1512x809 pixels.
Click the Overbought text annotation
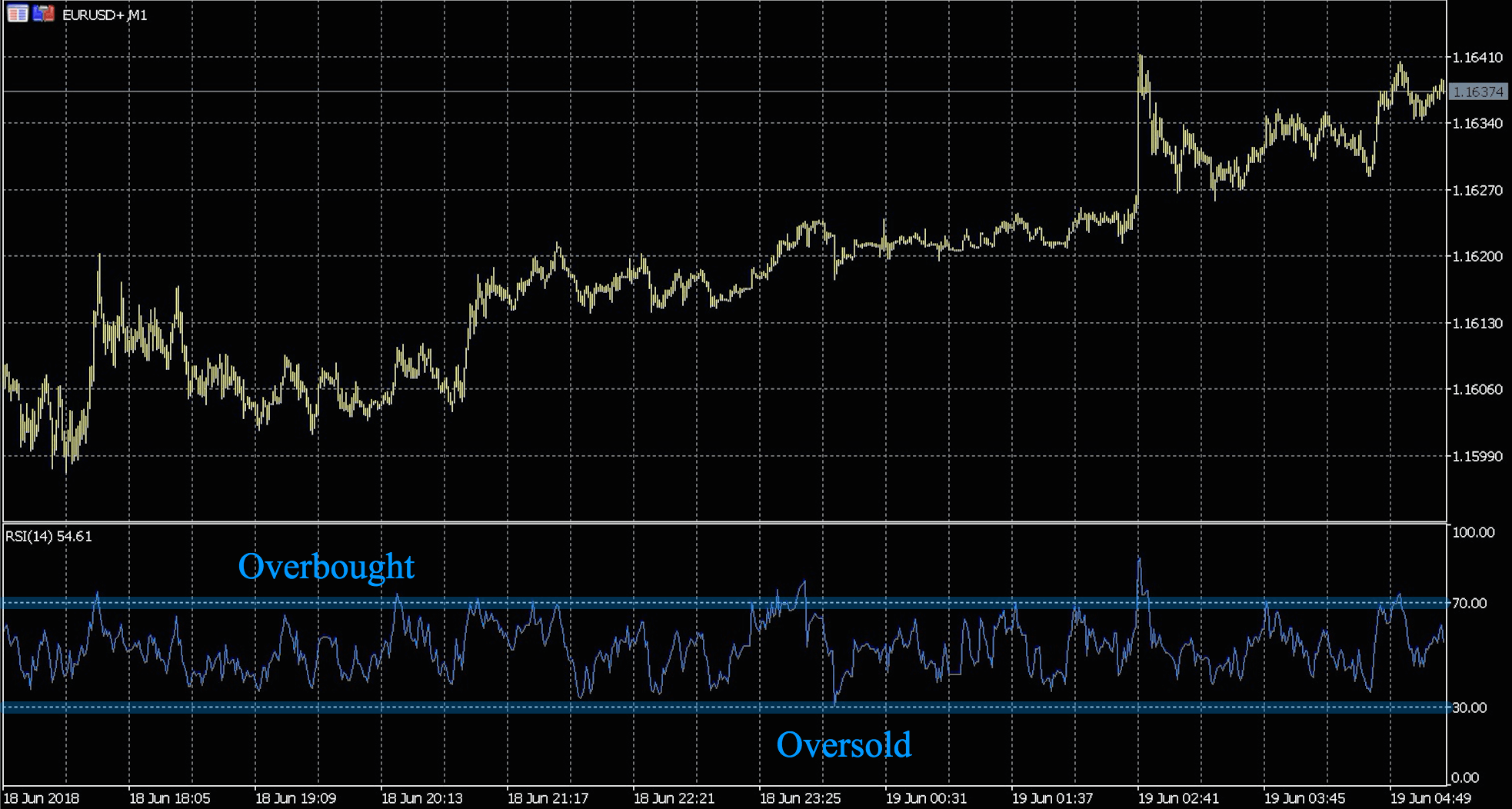click(x=326, y=567)
